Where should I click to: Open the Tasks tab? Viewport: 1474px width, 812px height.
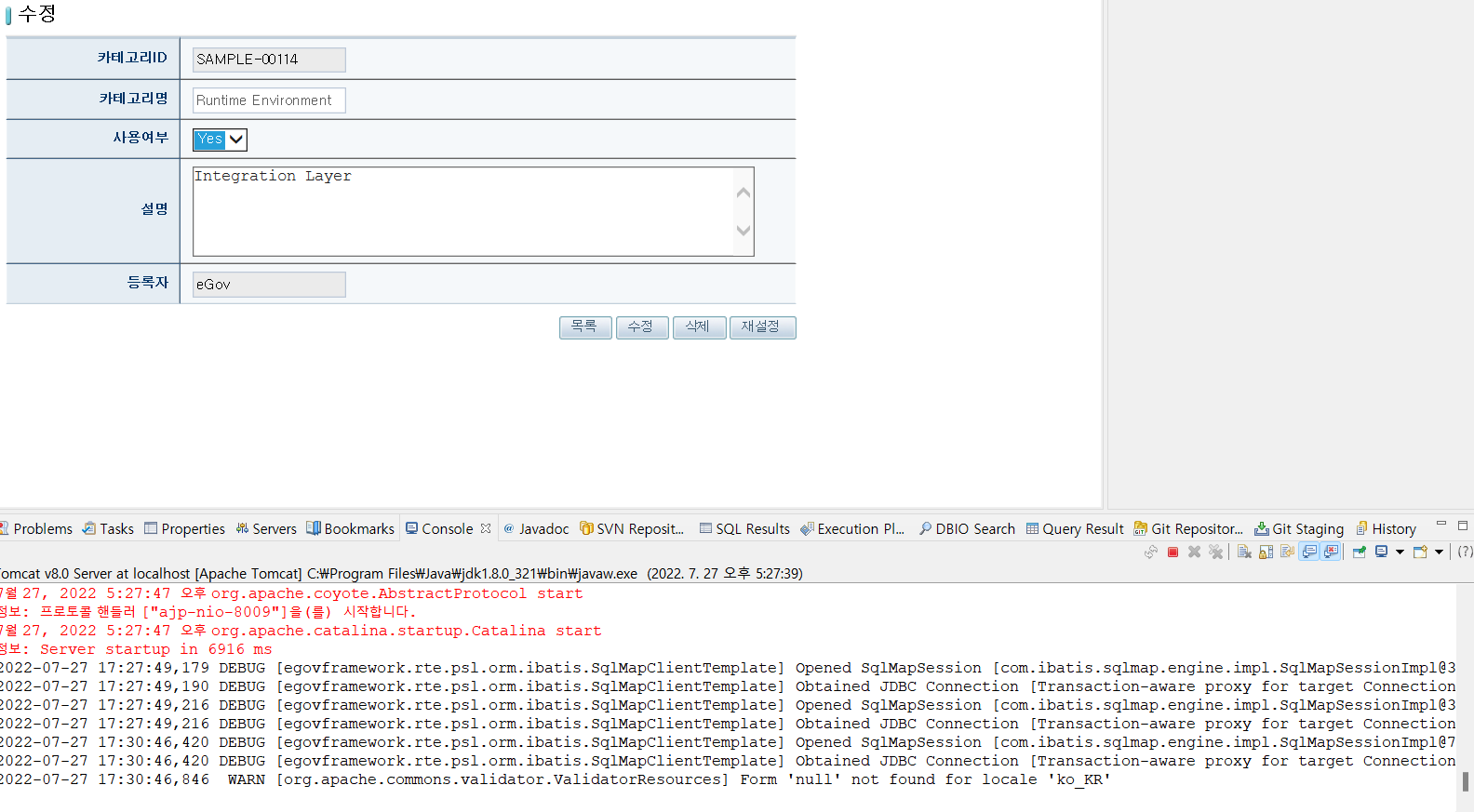tap(108, 529)
